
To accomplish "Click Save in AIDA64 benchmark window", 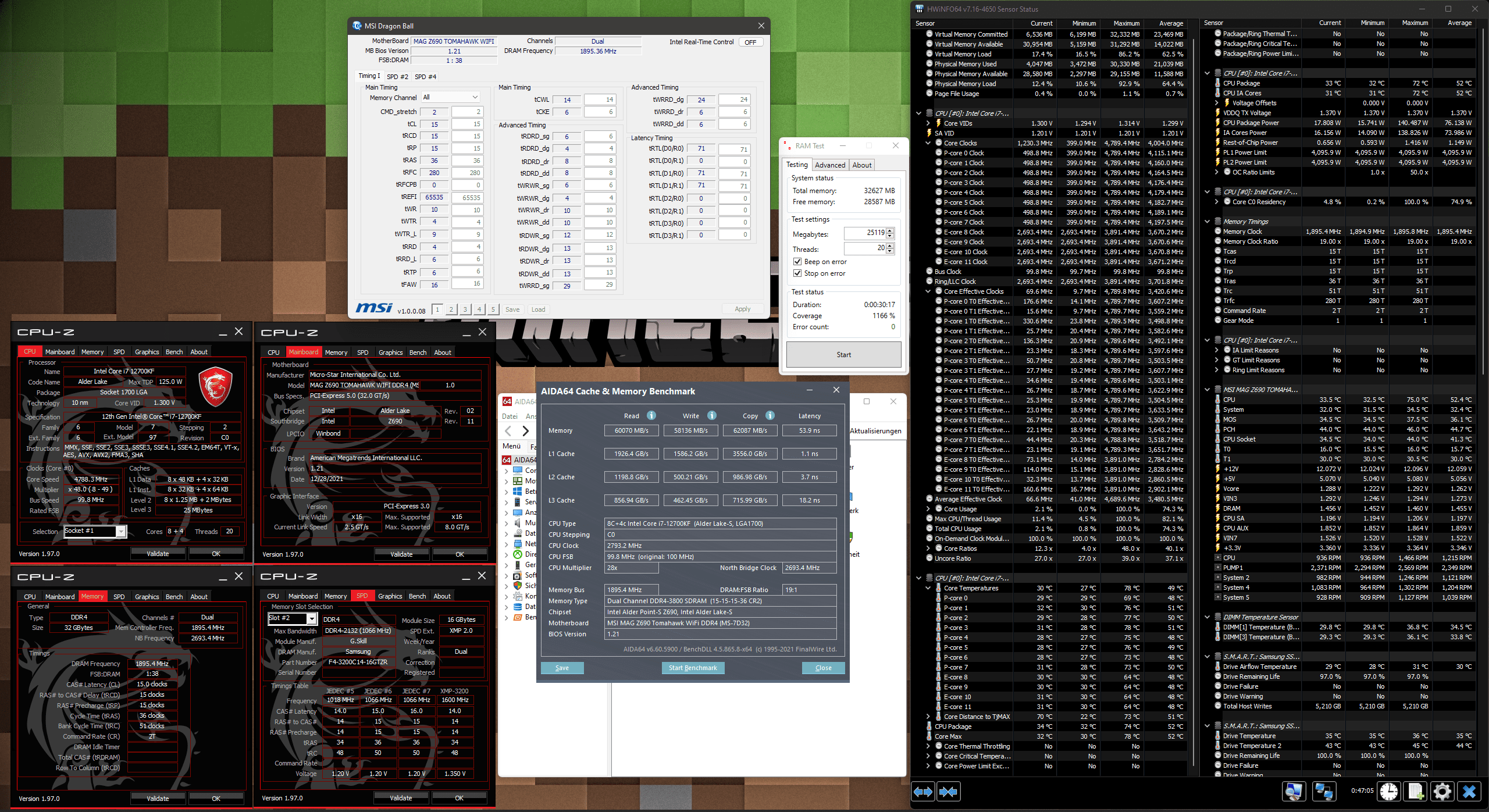I will click(562, 668).
